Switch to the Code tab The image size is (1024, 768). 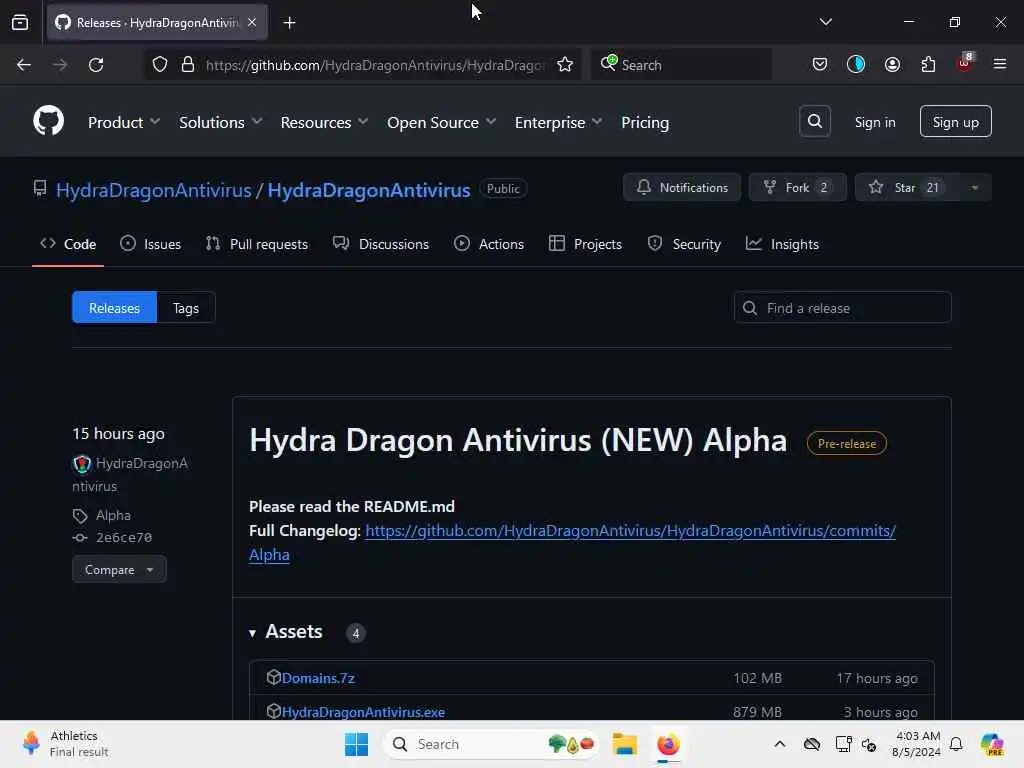coord(68,244)
